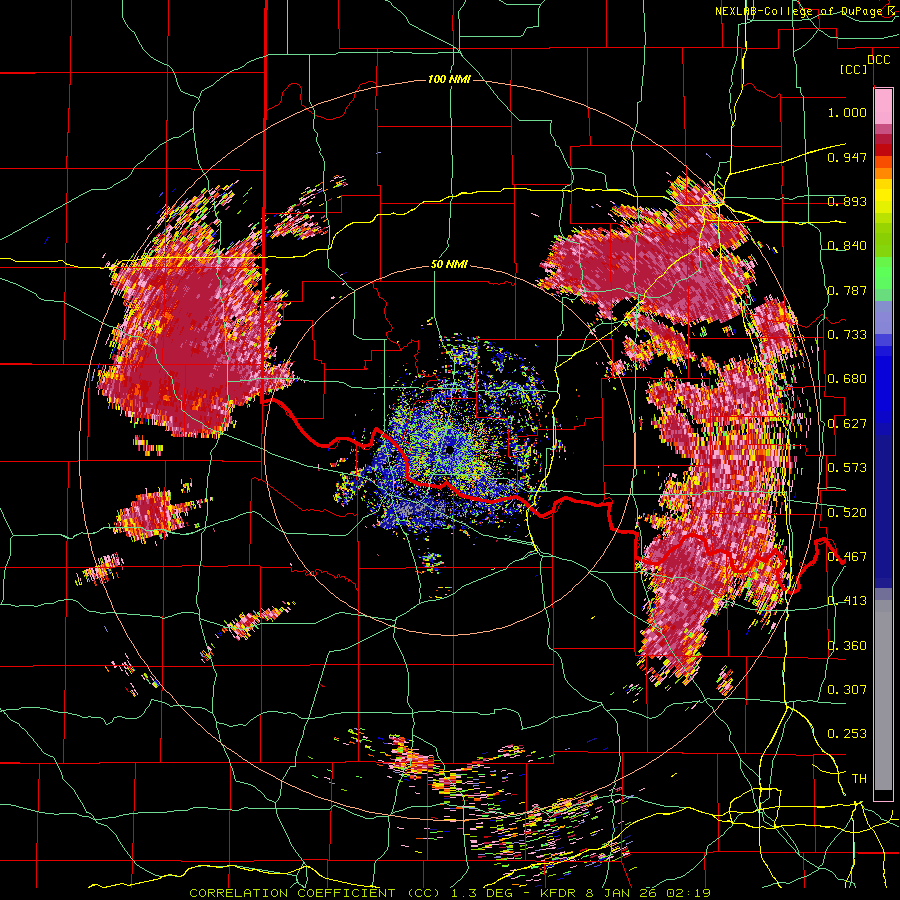Viewport: 900px width, 900px height.
Task: Click the 0.627 legend value
Action: coord(847,424)
